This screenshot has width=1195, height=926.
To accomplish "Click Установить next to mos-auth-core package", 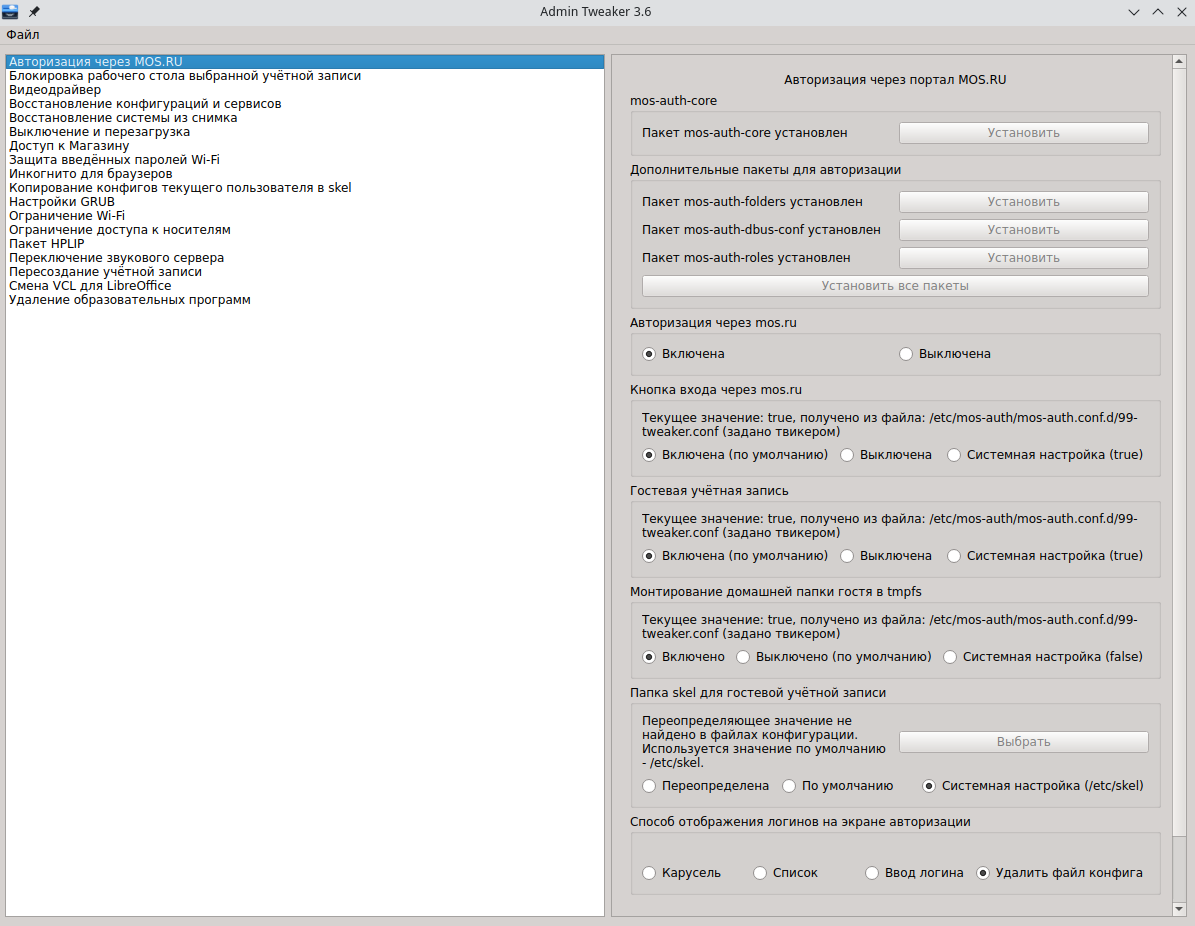I will pos(1023,133).
